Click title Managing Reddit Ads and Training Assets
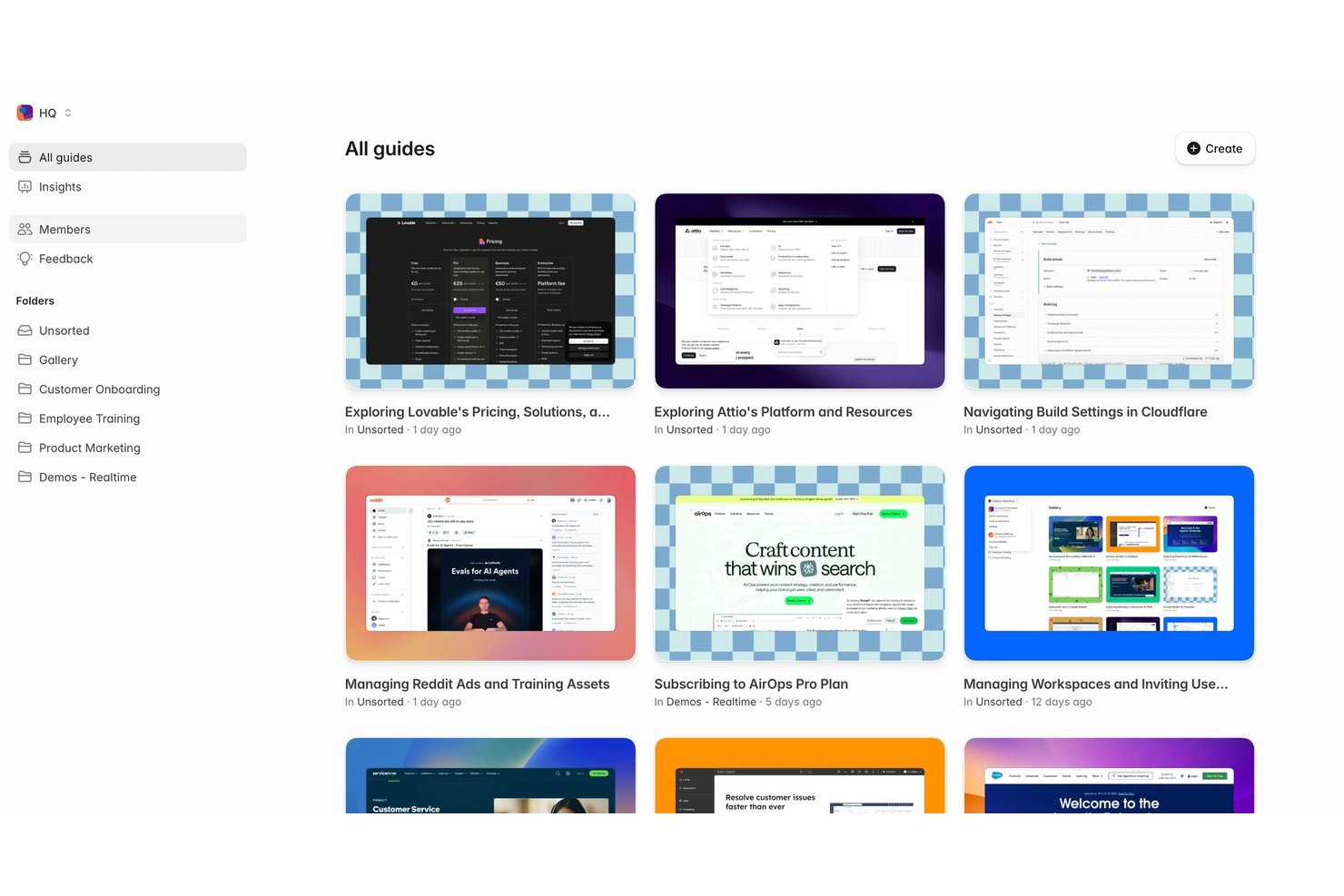The height and width of the screenshot is (896, 1344). pos(477,684)
